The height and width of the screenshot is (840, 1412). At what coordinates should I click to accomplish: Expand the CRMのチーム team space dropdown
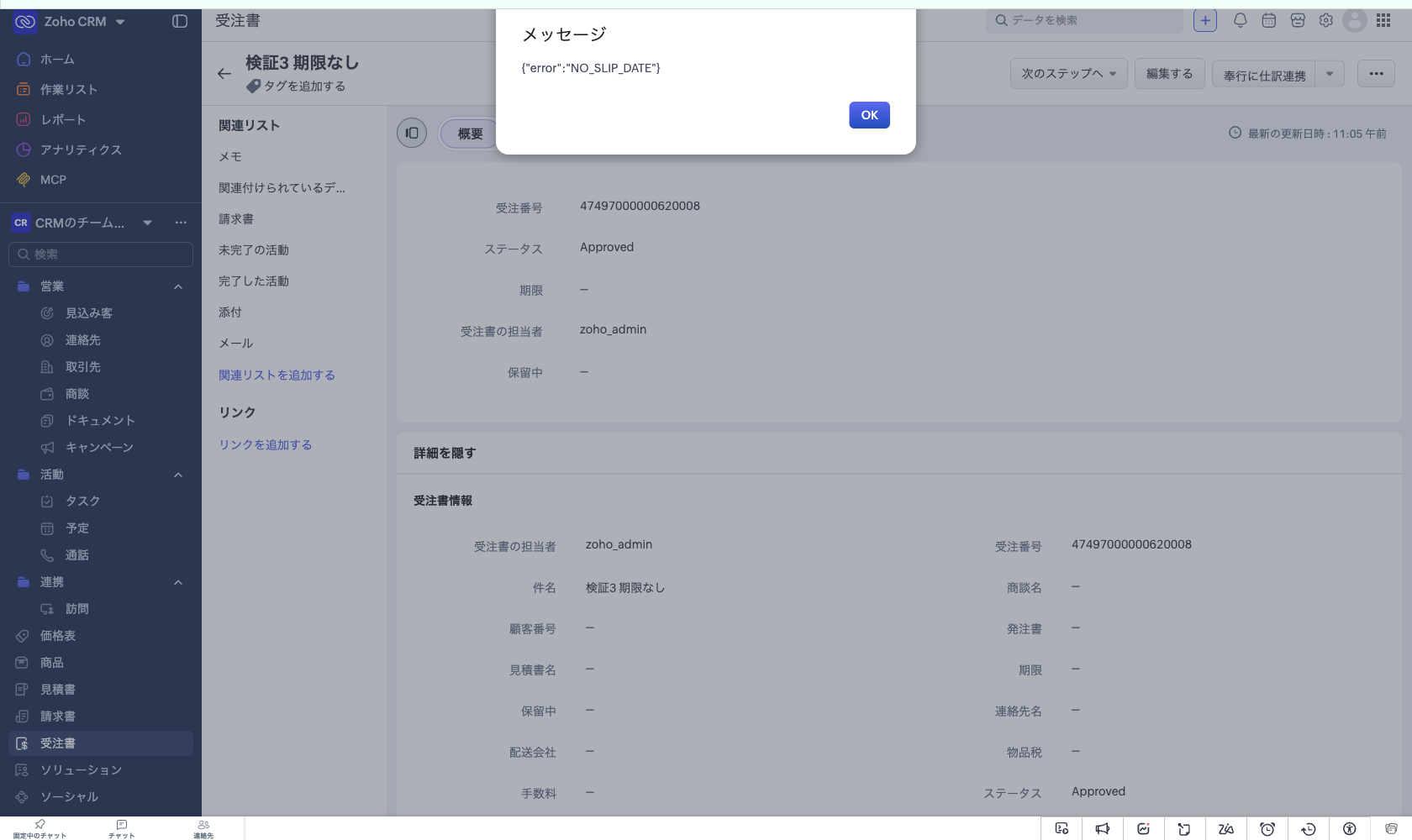coord(147,223)
